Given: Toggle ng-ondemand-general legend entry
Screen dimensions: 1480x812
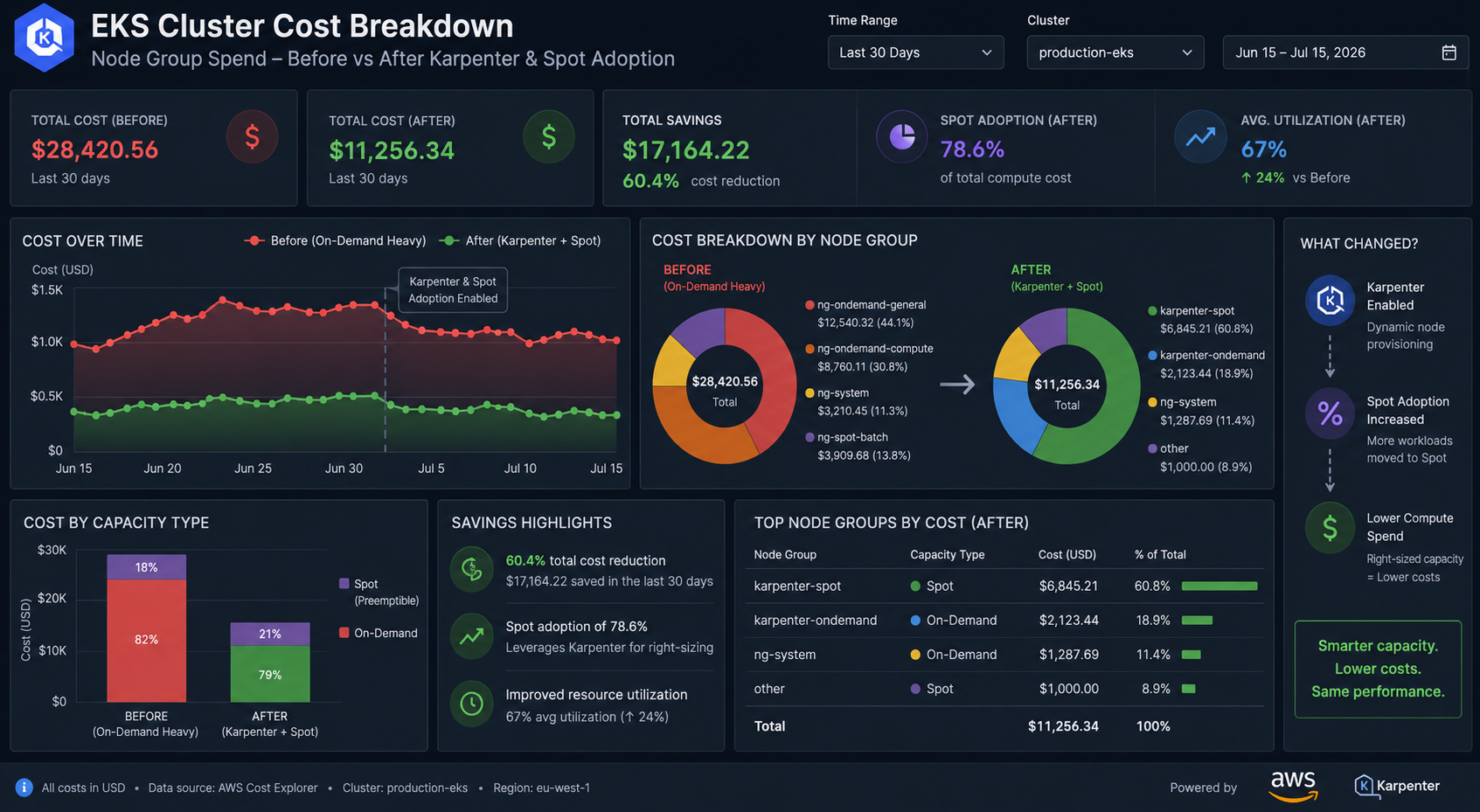Looking at the screenshot, I should pyautogui.click(x=865, y=314).
